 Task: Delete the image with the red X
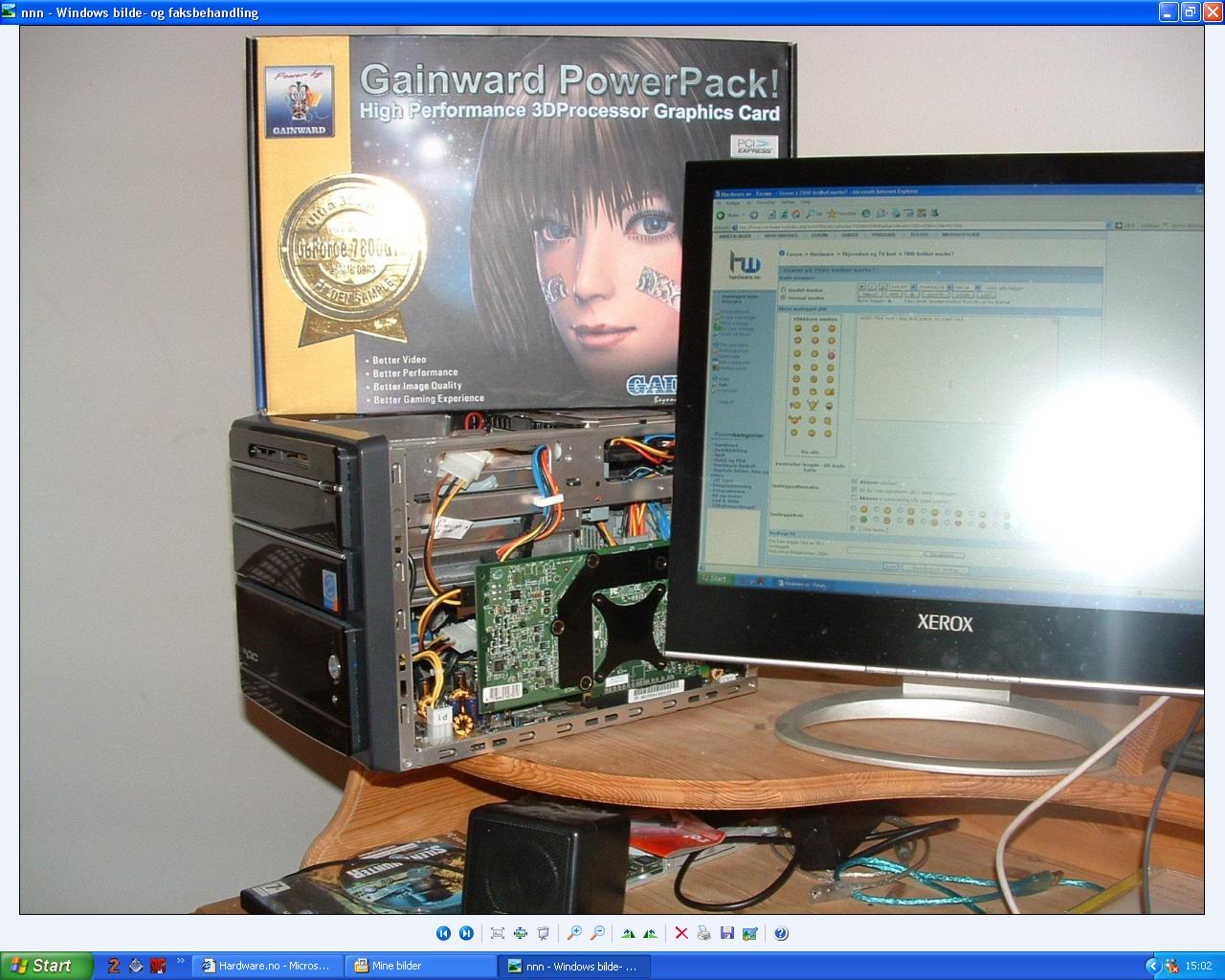point(681,933)
